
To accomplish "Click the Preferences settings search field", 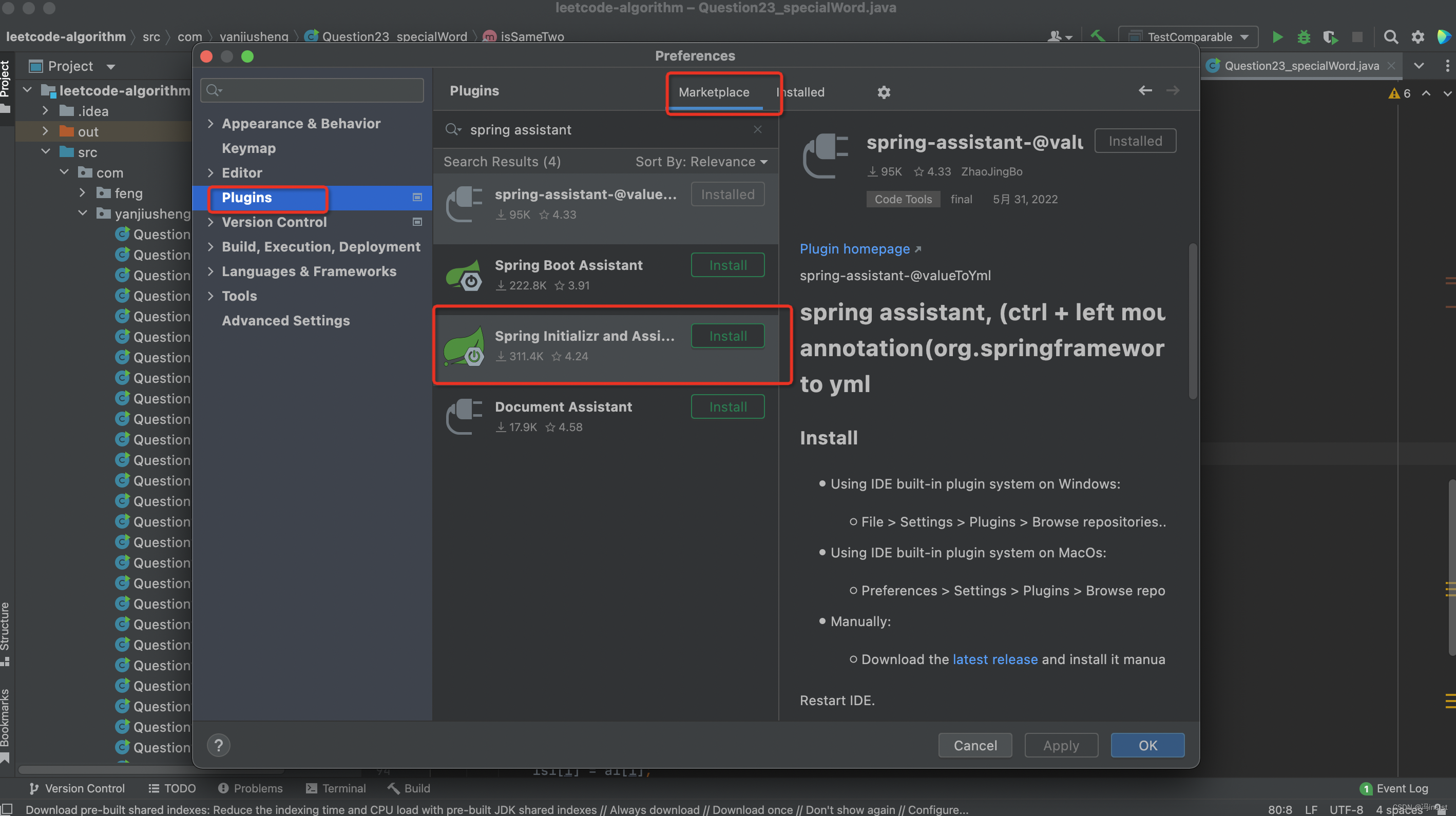I will (x=312, y=90).
